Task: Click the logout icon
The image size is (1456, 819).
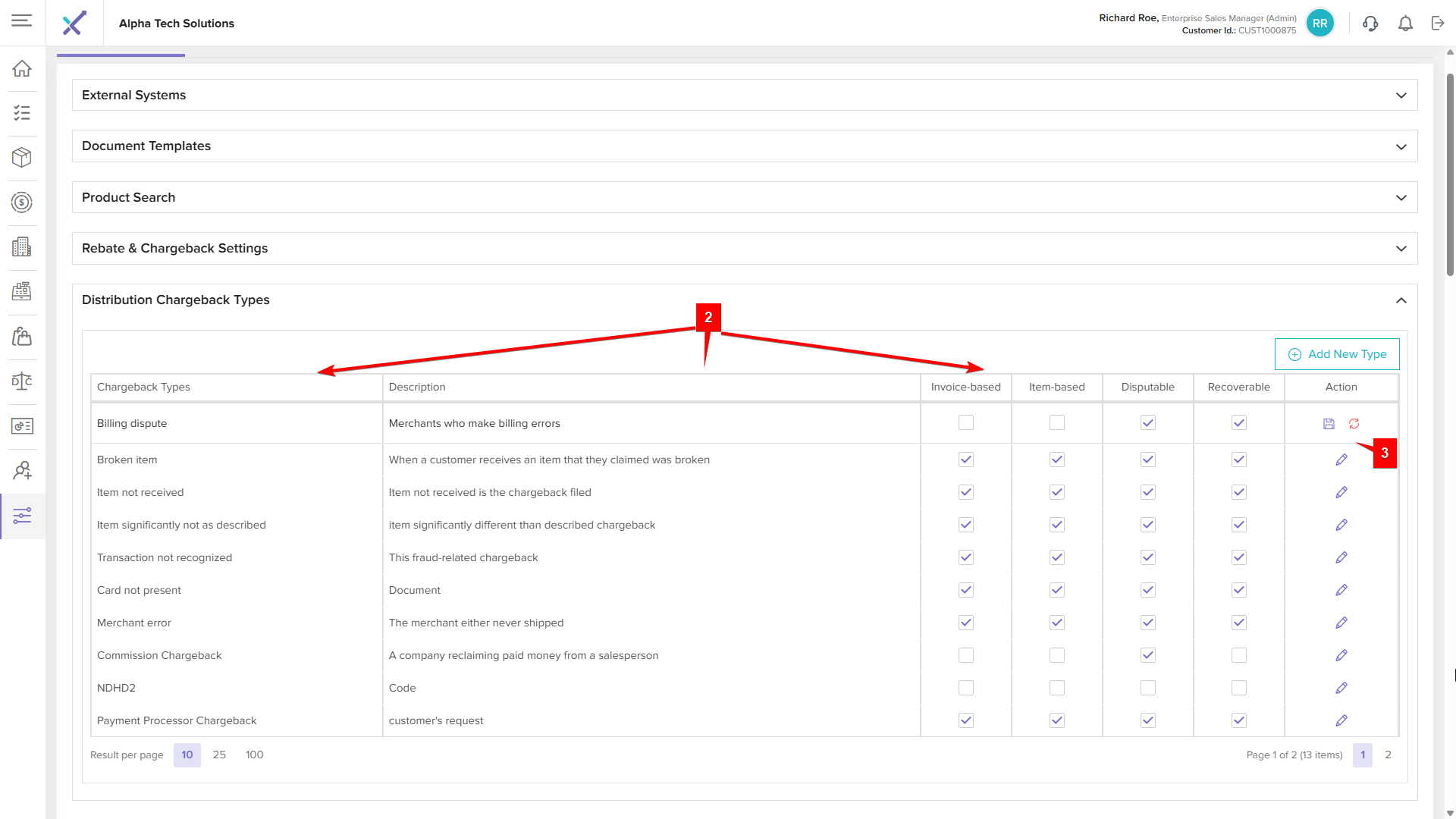Action: [1438, 24]
